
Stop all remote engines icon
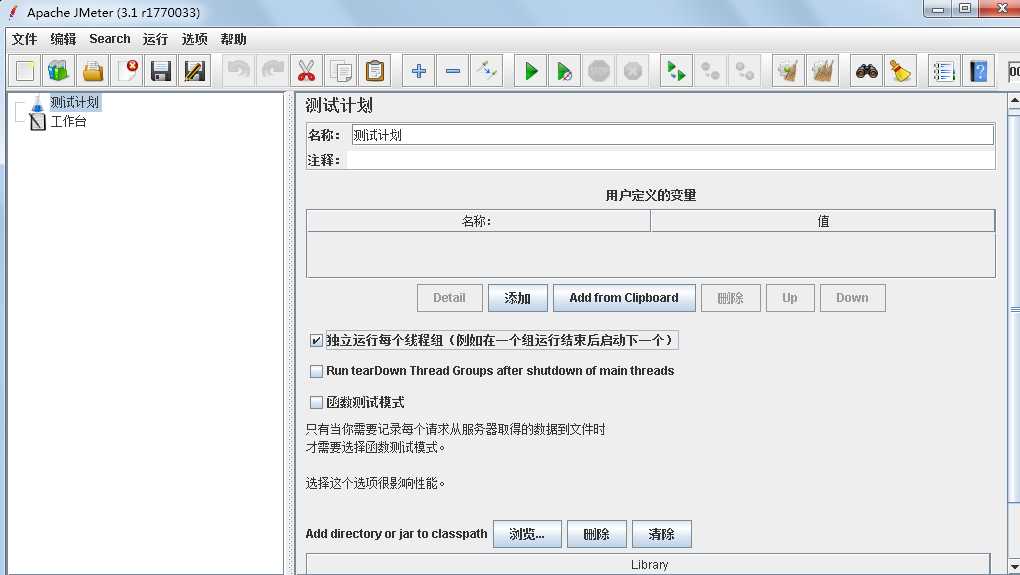point(710,70)
